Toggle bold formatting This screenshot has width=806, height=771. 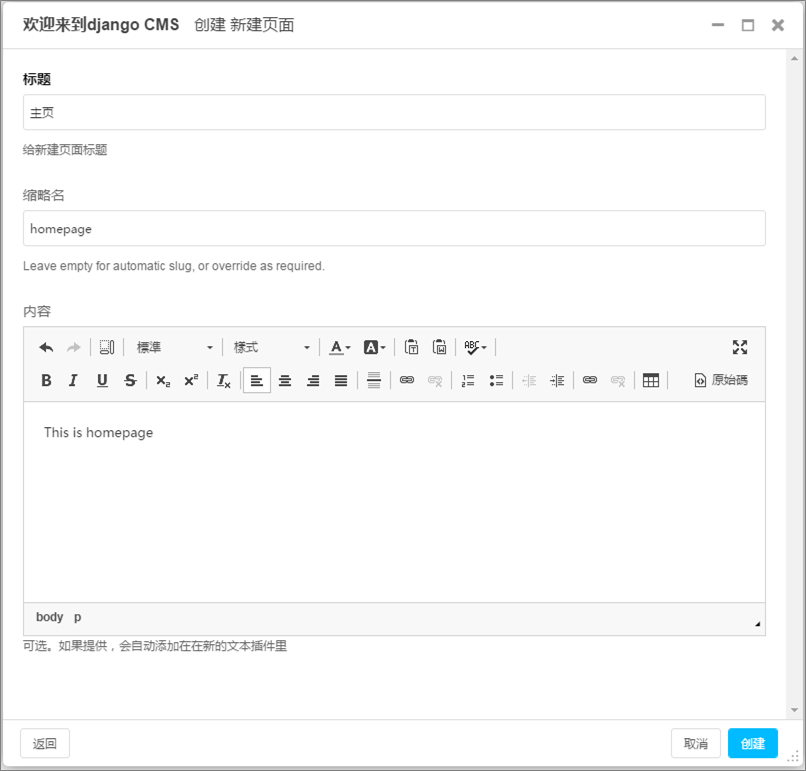(46, 380)
